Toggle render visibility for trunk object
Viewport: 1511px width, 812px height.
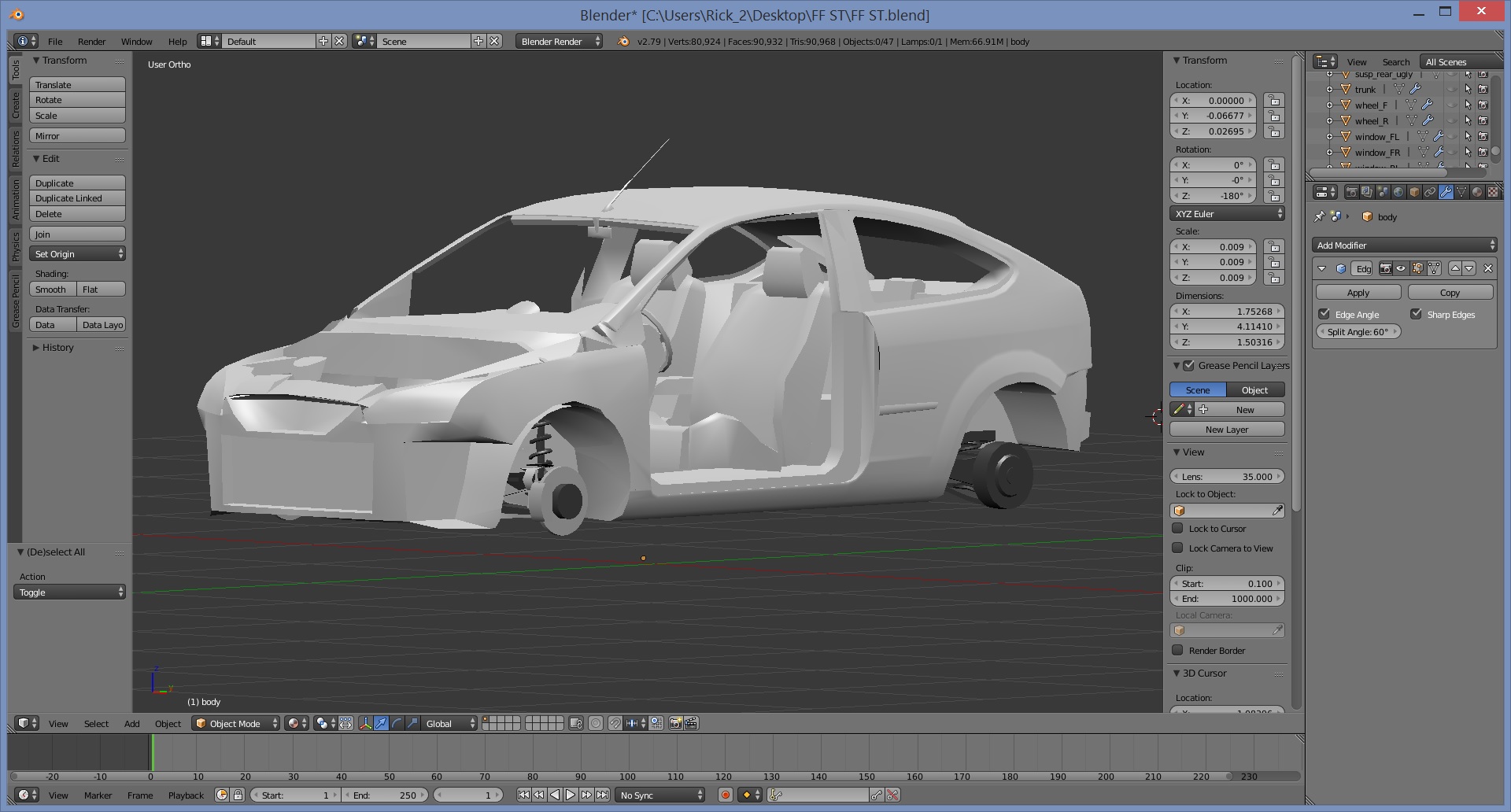(x=1483, y=89)
